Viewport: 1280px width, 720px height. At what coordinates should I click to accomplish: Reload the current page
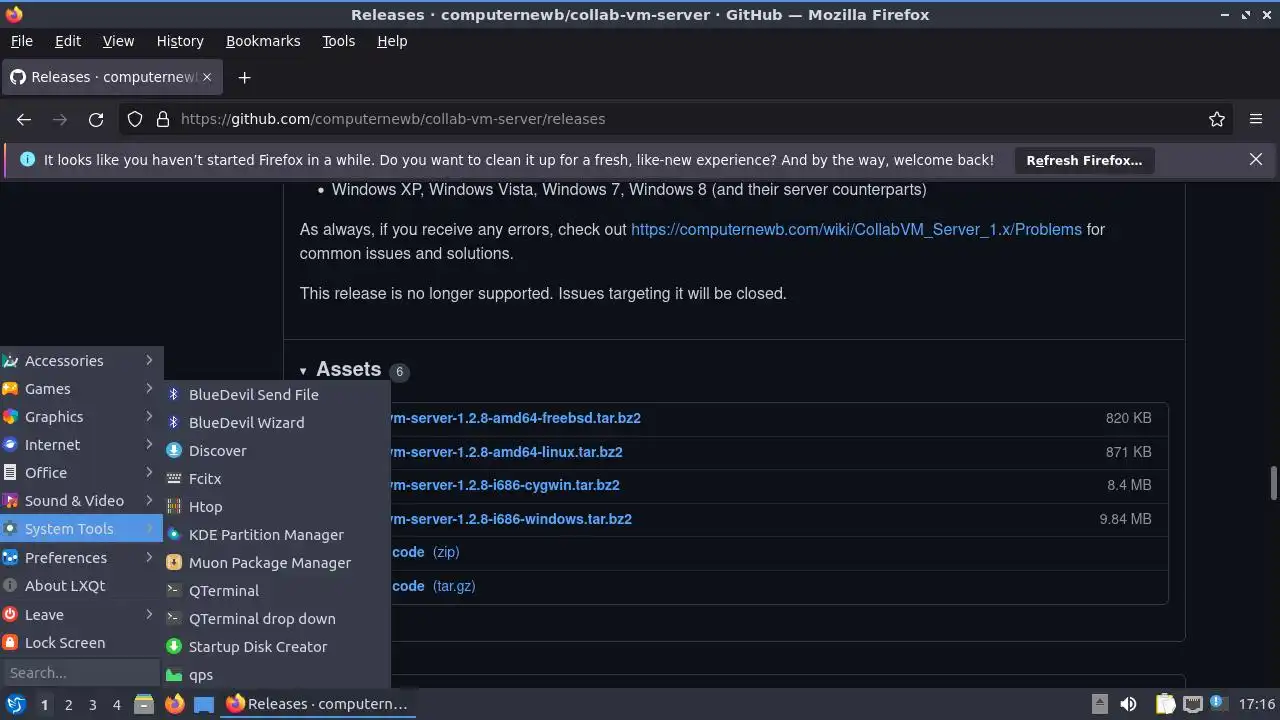click(96, 119)
